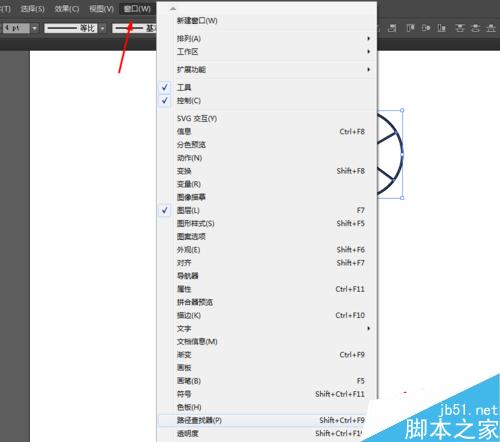This screenshot has width=500, height=442.
Task: Open the 图案选项 panel
Action: [x=267, y=236]
